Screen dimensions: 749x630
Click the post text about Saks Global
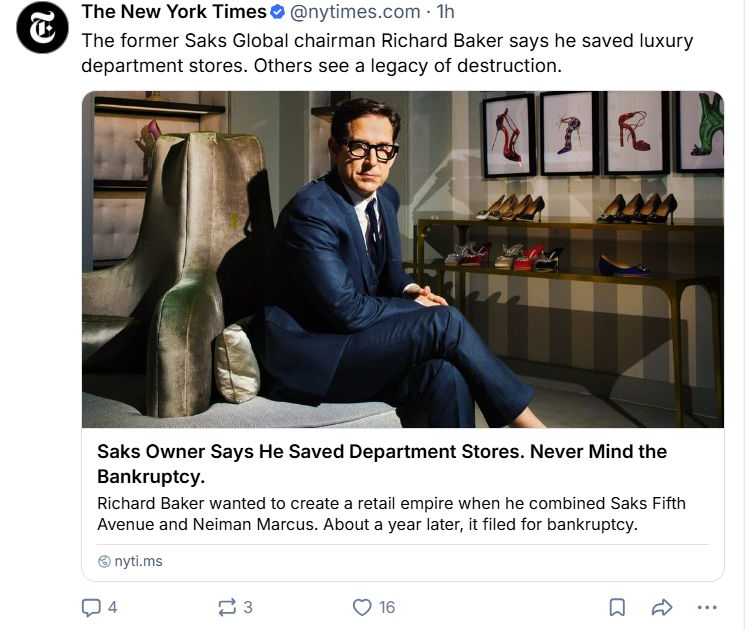387,53
